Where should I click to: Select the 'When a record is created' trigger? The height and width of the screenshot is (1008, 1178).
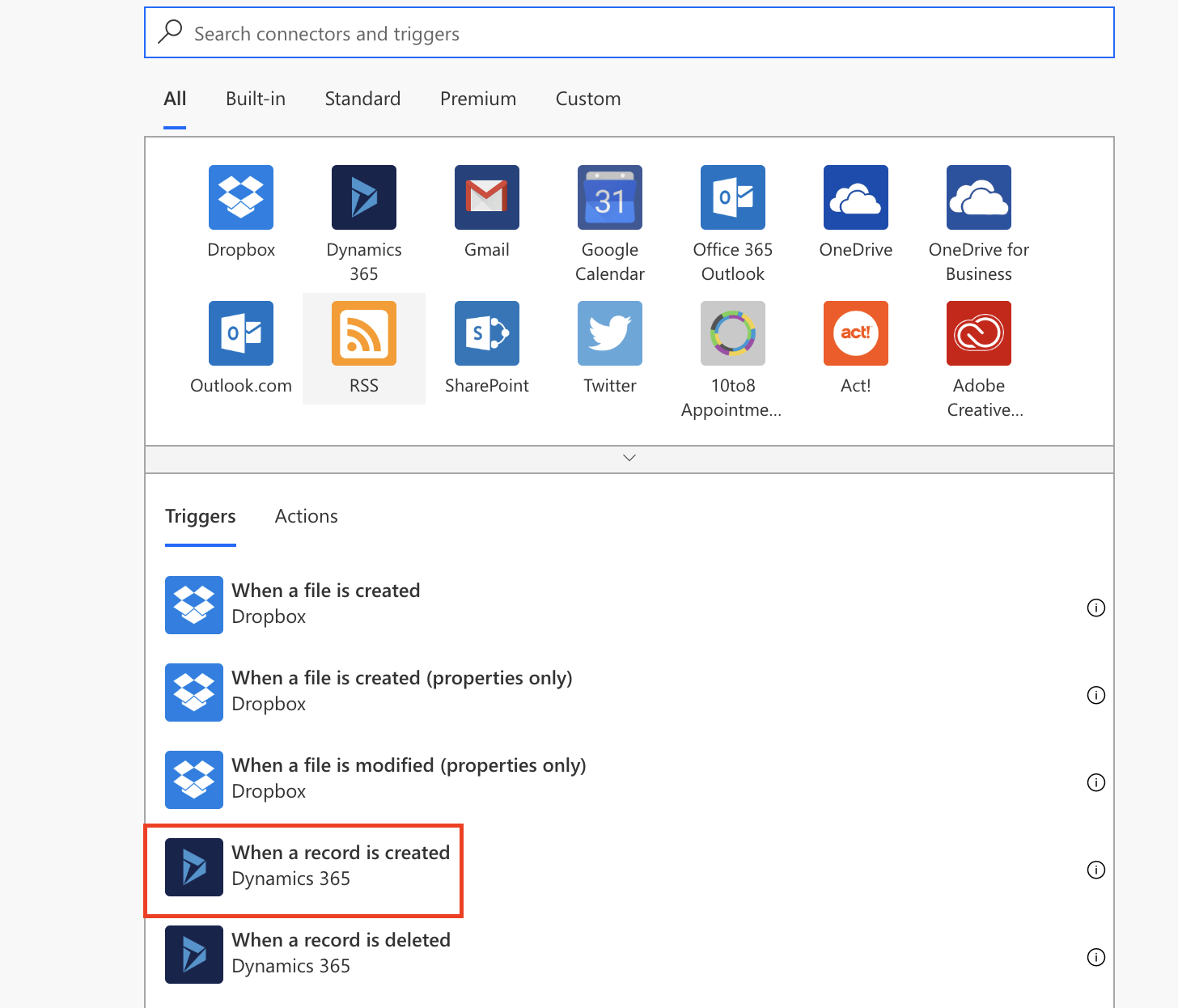[340, 866]
